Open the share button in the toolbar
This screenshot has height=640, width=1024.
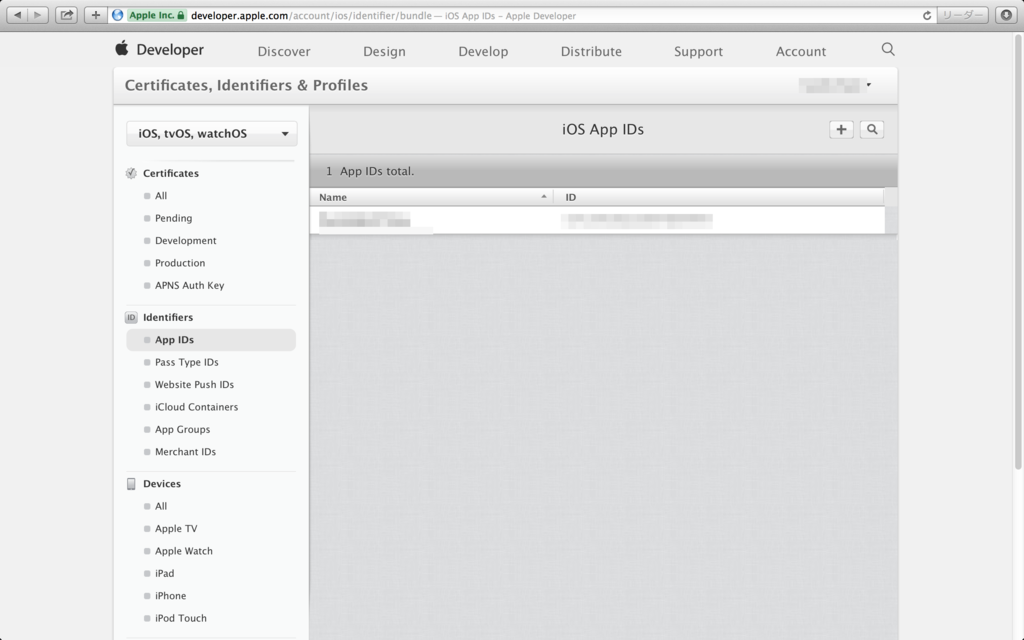67,15
